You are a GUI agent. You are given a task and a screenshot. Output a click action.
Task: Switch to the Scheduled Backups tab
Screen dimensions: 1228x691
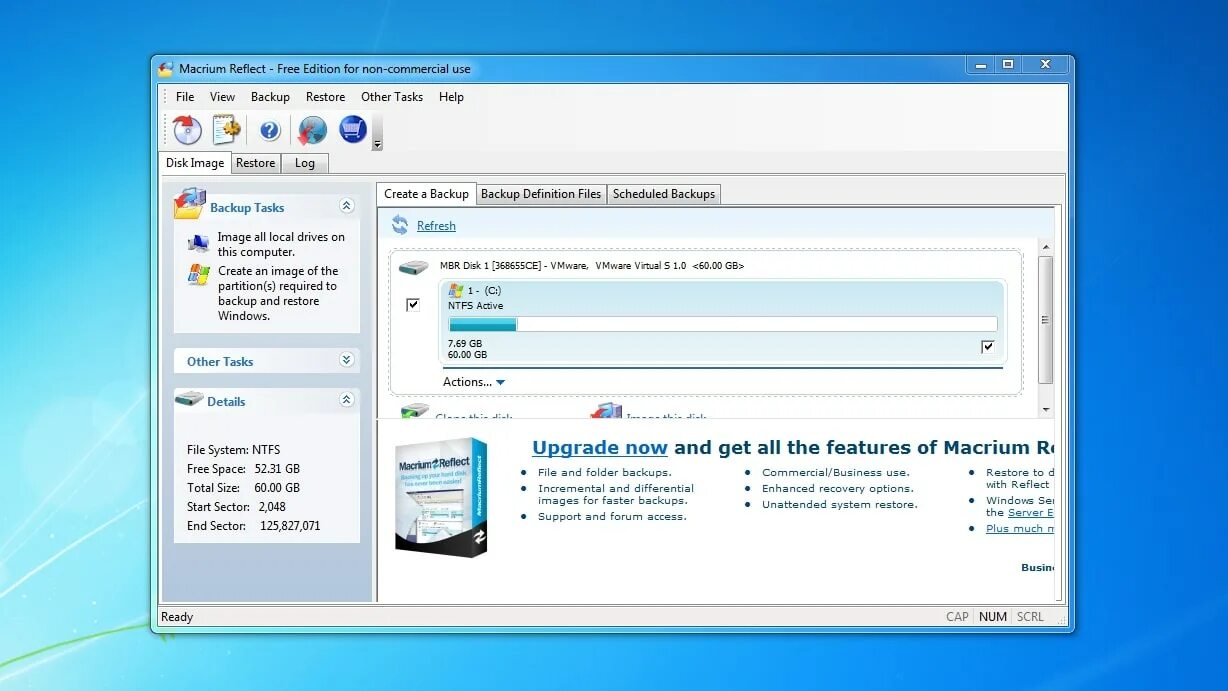[x=664, y=194]
